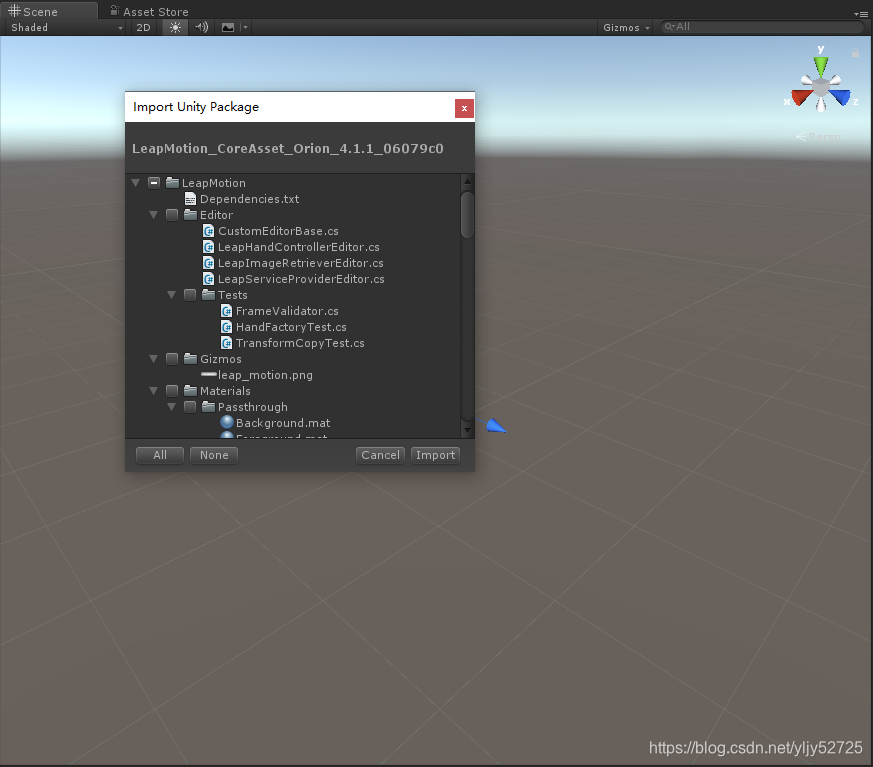Toggle the Materials folder checkbox
The width and height of the screenshot is (873, 767).
coord(172,391)
